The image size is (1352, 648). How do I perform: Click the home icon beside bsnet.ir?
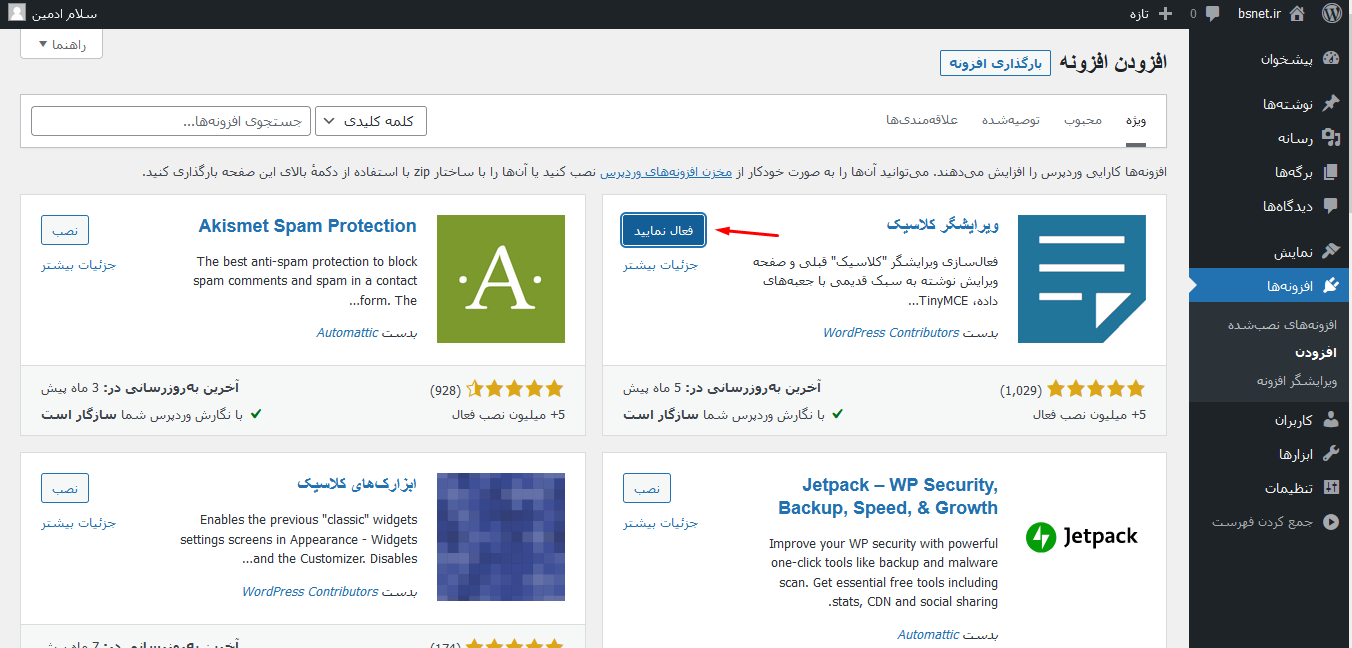[x=1297, y=14]
